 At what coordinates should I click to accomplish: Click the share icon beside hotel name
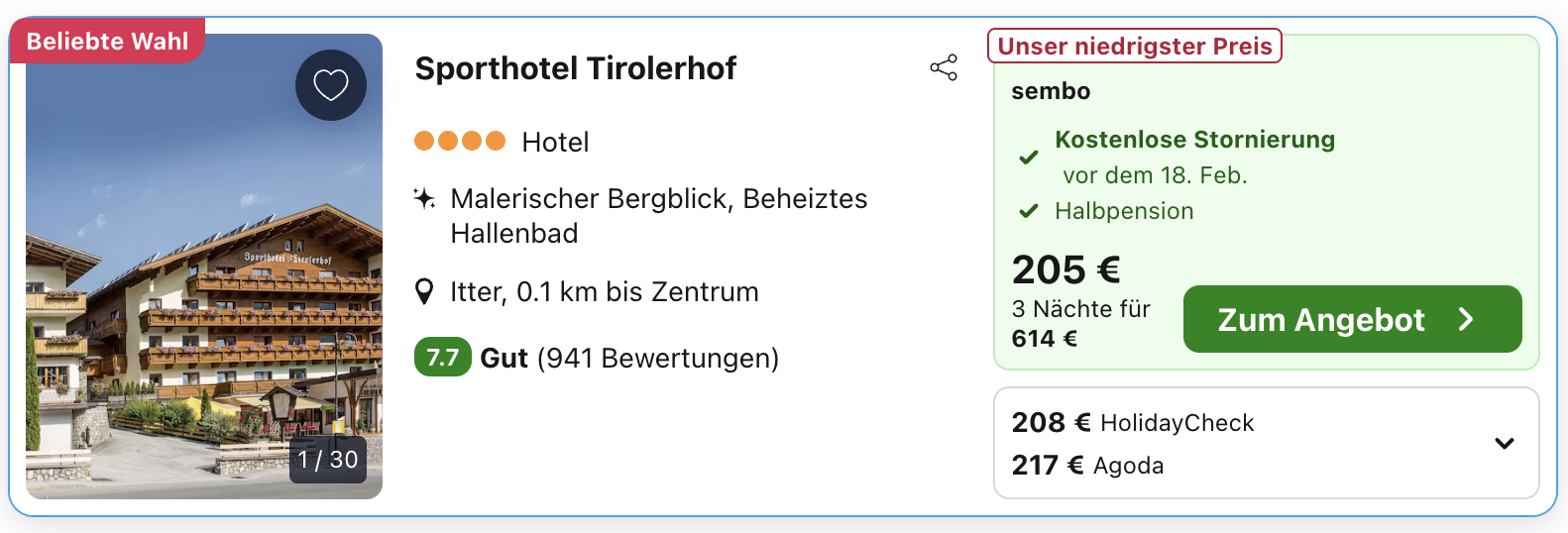pyautogui.click(x=944, y=67)
